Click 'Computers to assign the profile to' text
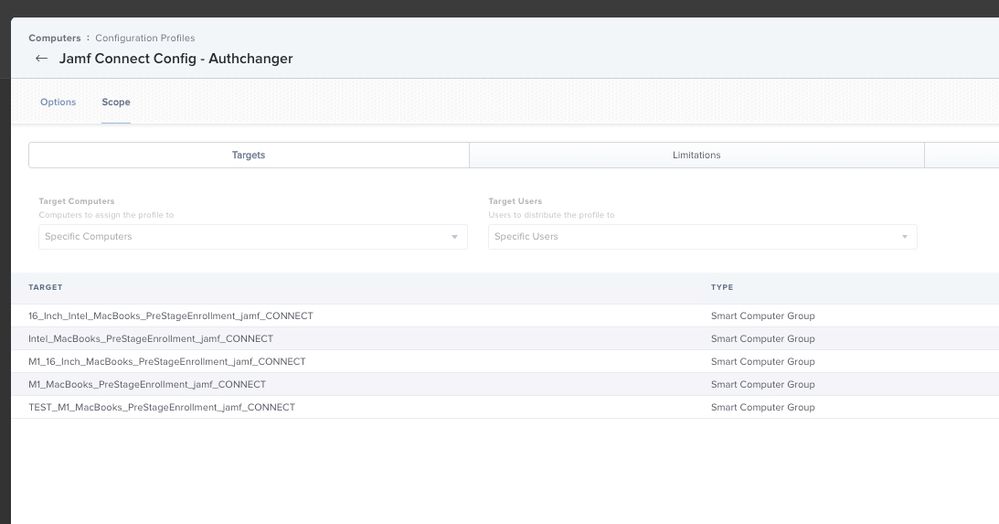The image size is (999, 524). pyautogui.click(x=106, y=215)
